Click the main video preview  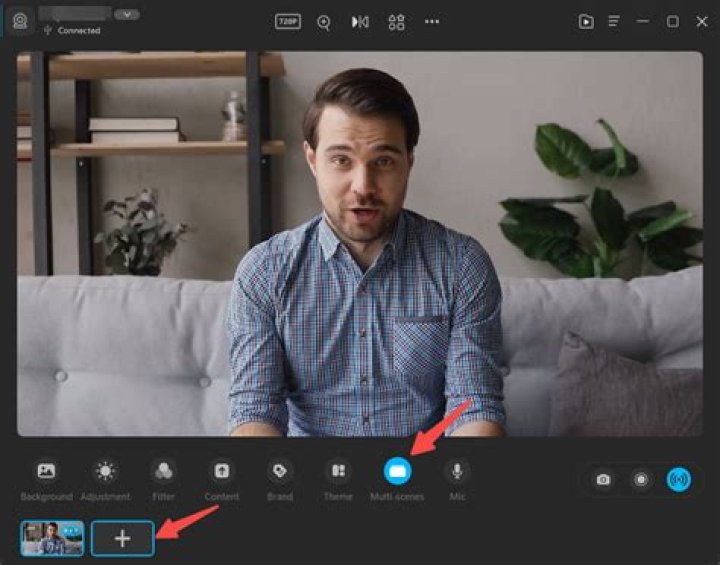pyautogui.click(x=360, y=243)
